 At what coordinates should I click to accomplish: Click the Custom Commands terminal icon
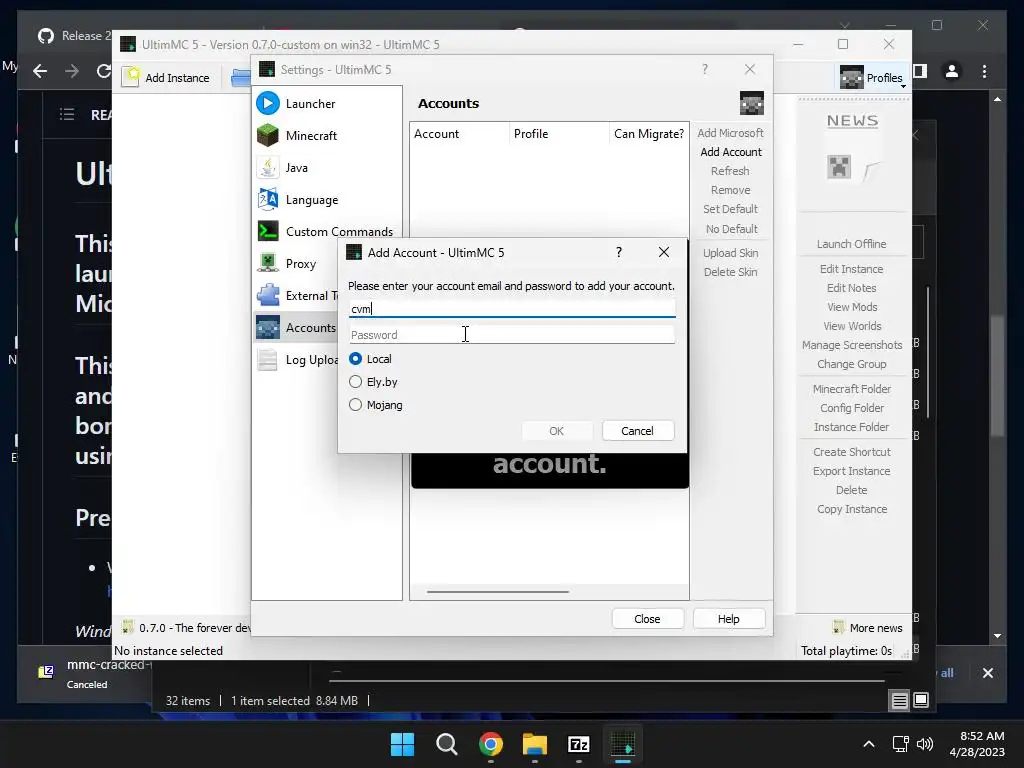pos(268,231)
